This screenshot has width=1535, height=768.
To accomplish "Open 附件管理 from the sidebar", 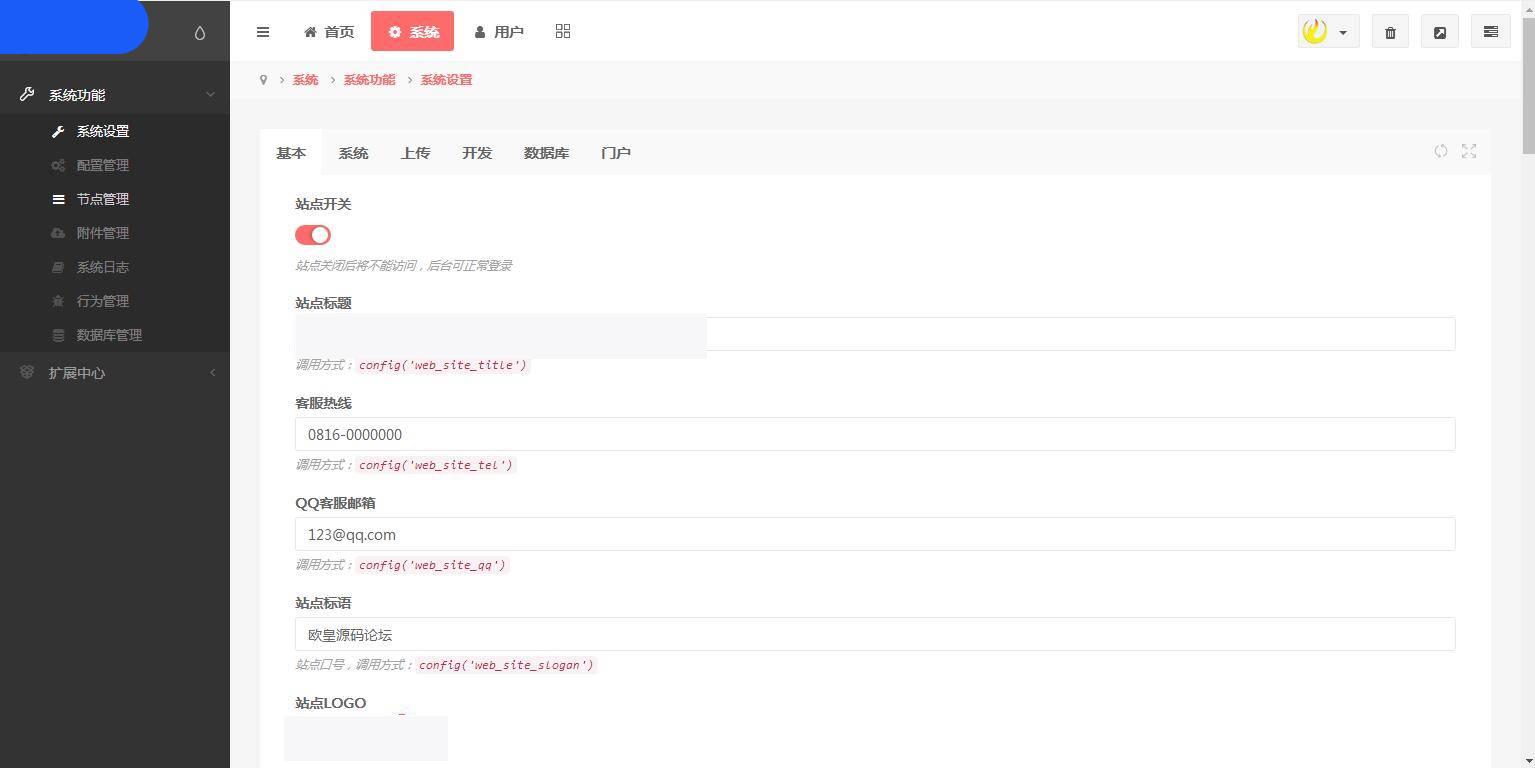I will click(x=102, y=233).
